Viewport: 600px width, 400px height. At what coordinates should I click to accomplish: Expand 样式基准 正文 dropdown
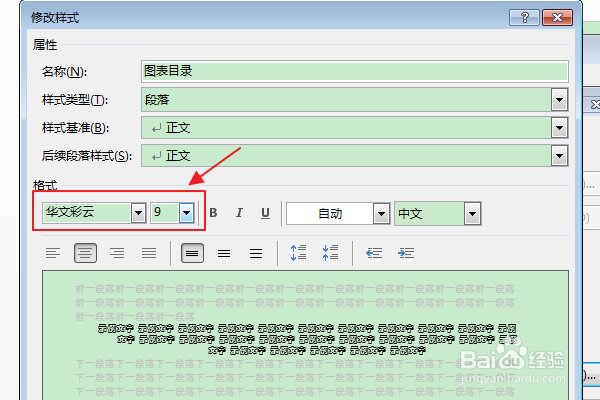pos(559,128)
